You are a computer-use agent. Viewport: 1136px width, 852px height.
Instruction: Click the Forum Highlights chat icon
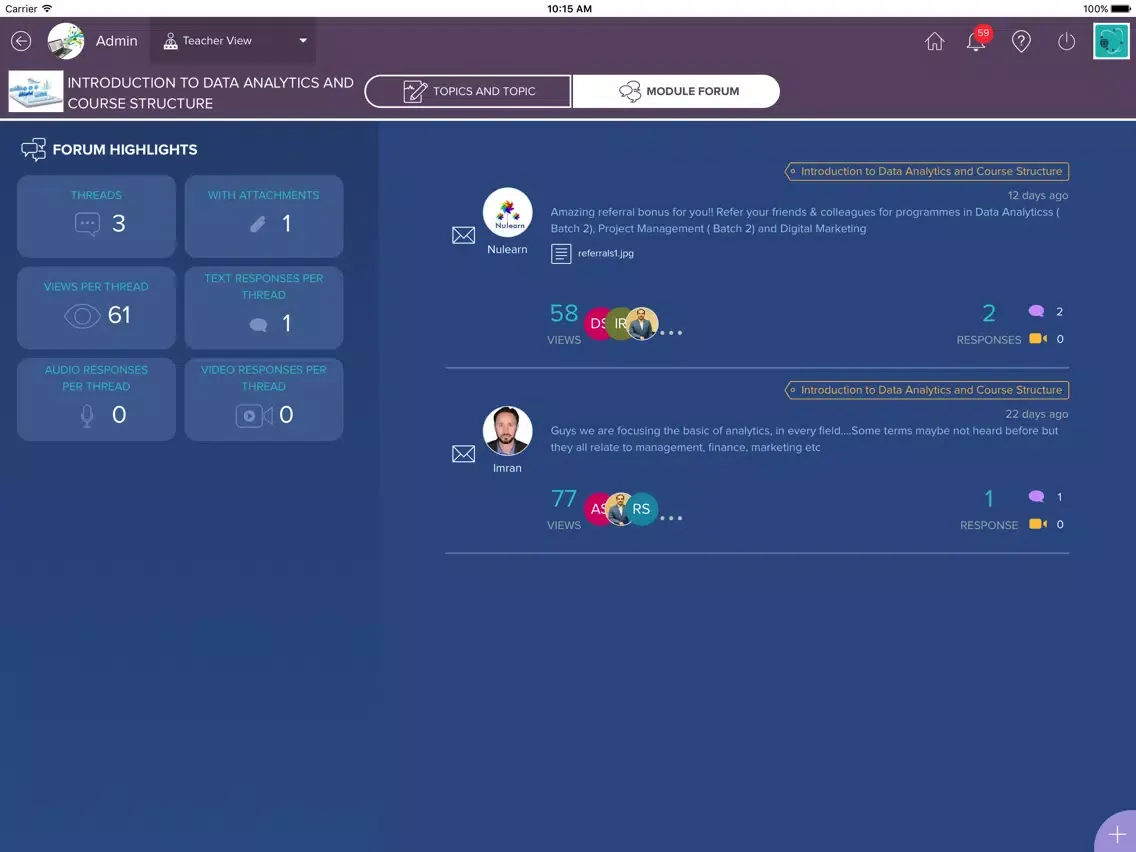(33, 149)
